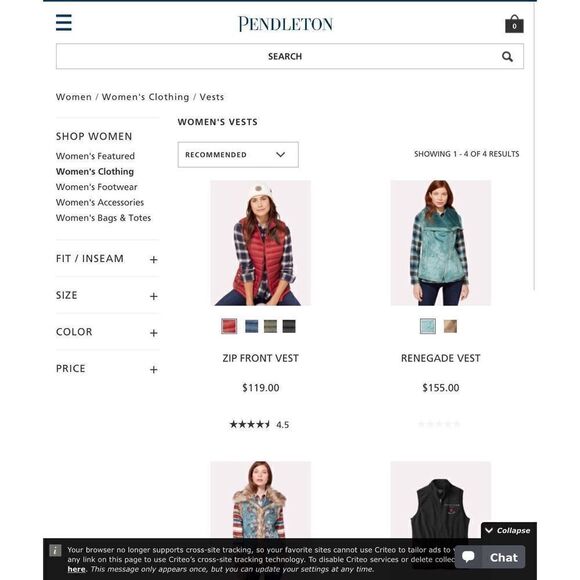Open the Renegade Vest product title
Screen dimensions: 580x580
coord(441,358)
